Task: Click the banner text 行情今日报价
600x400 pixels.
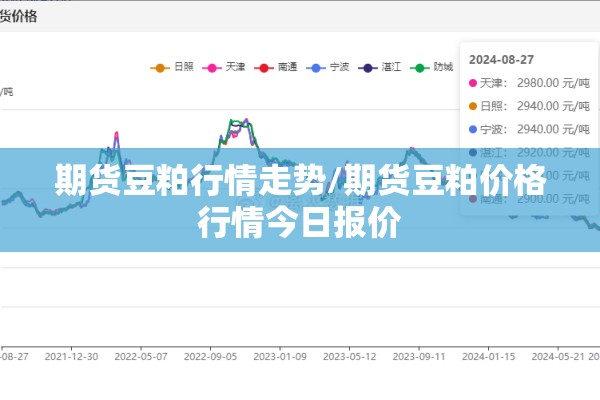Action: click(x=300, y=223)
